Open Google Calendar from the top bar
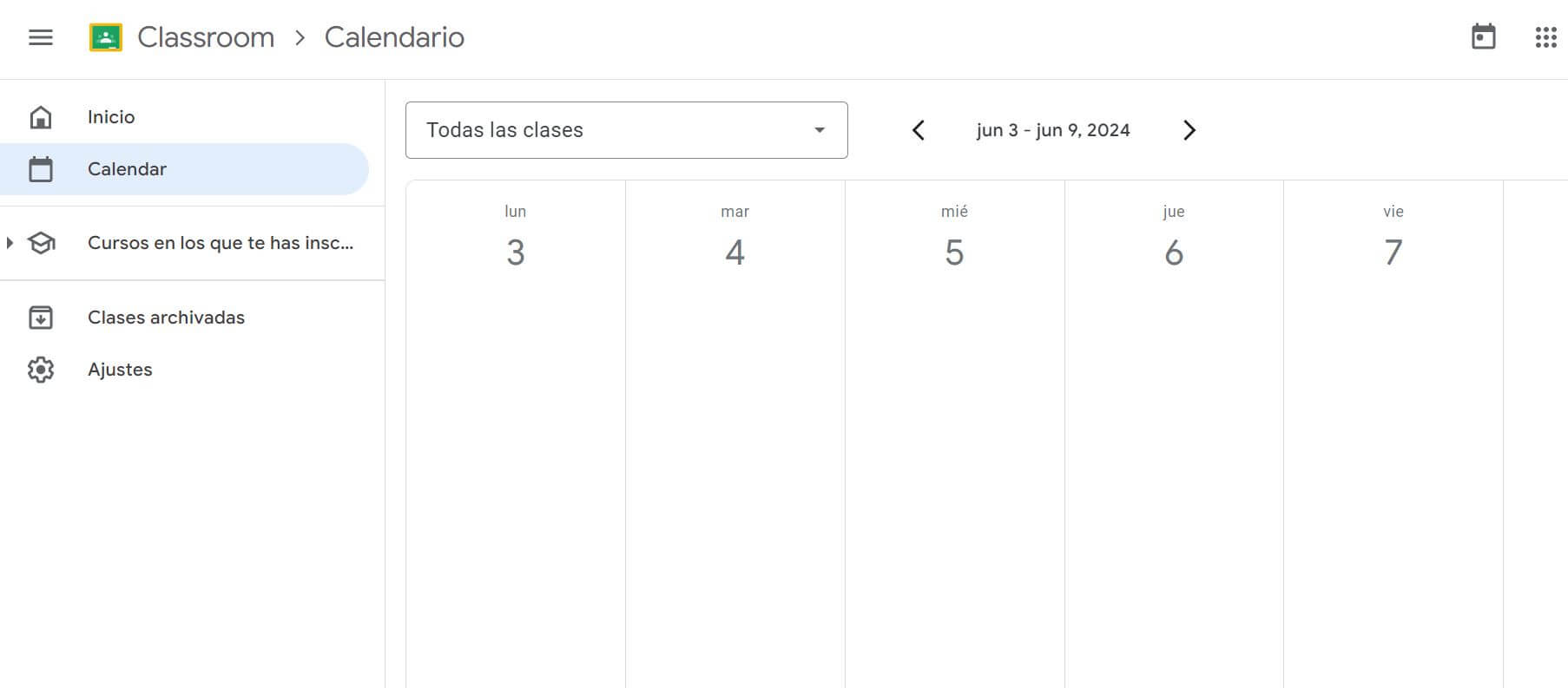 [x=1484, y=37]
